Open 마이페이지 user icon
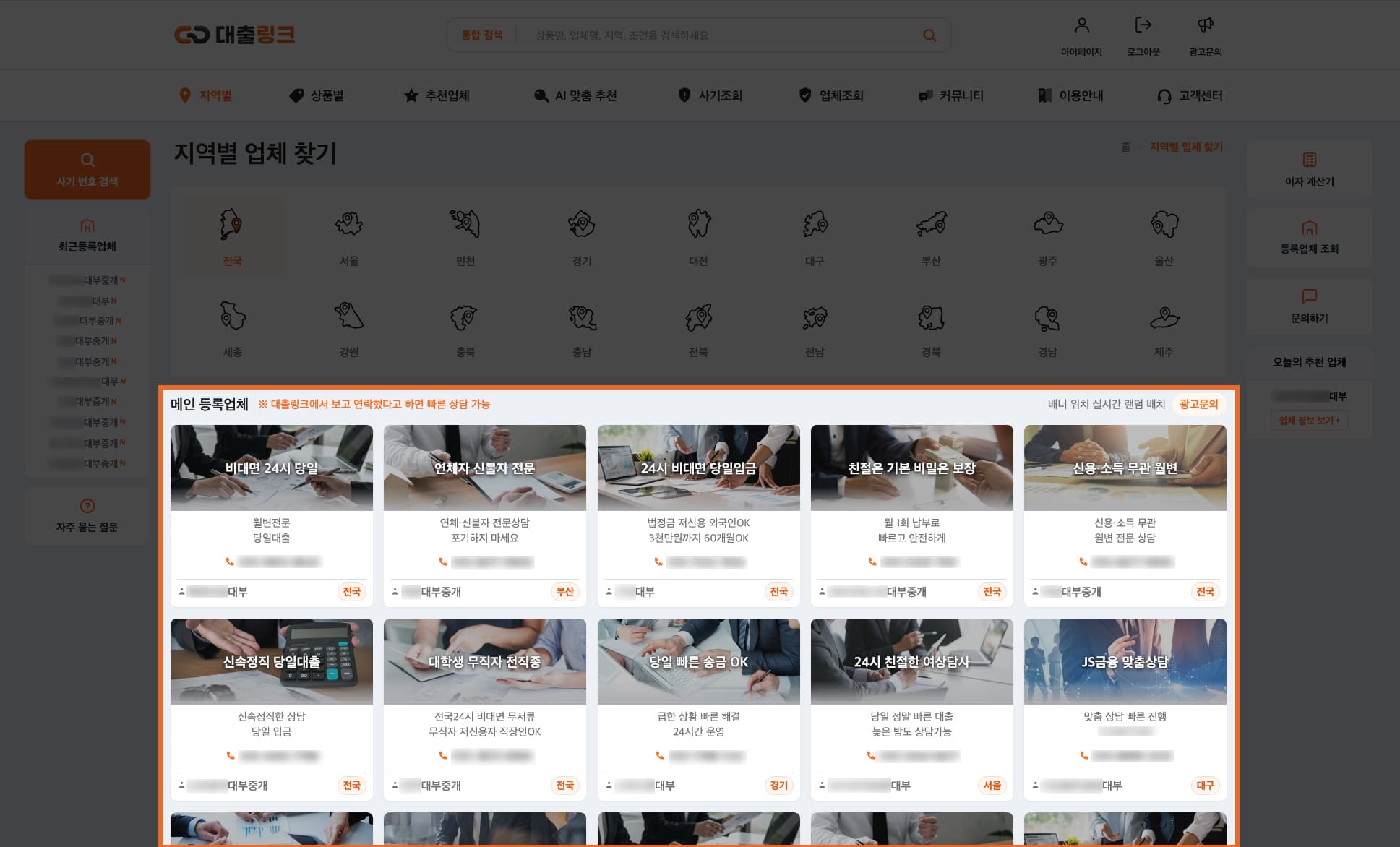 click(1081, 25)
